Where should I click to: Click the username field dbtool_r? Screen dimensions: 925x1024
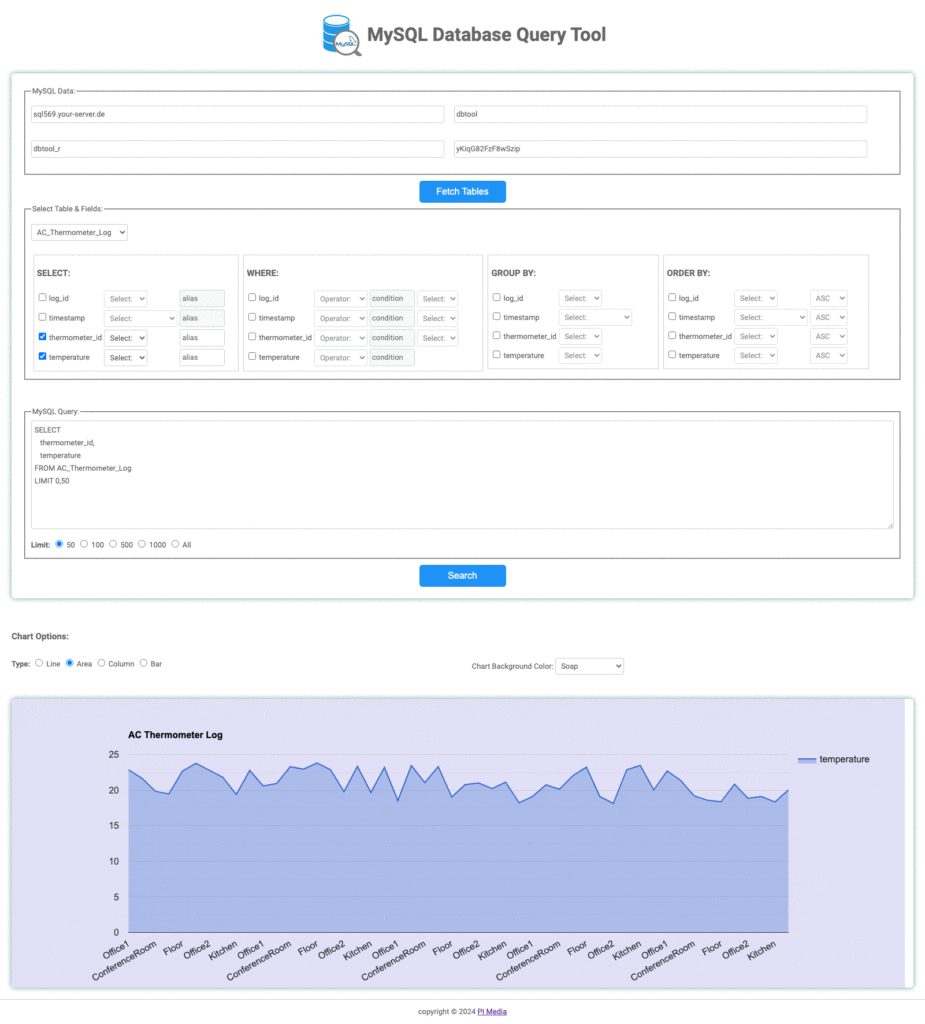237,149
